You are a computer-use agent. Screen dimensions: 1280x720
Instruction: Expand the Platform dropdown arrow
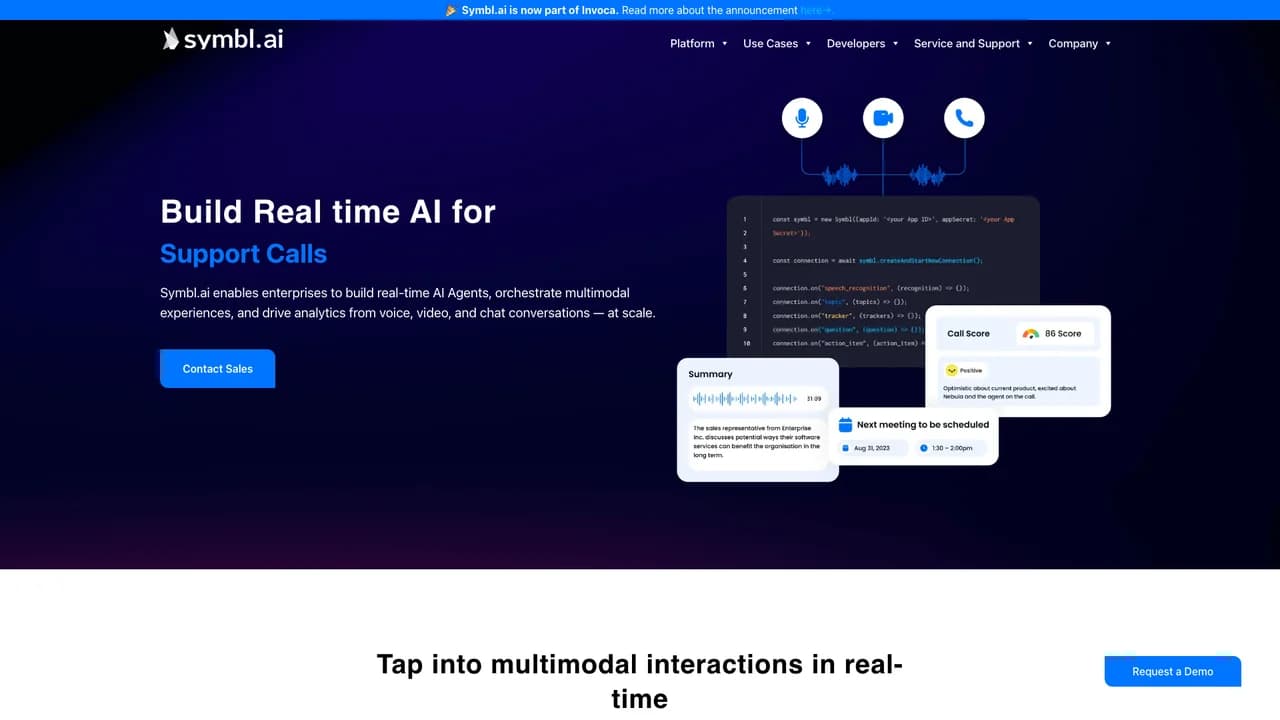(725, 44)
